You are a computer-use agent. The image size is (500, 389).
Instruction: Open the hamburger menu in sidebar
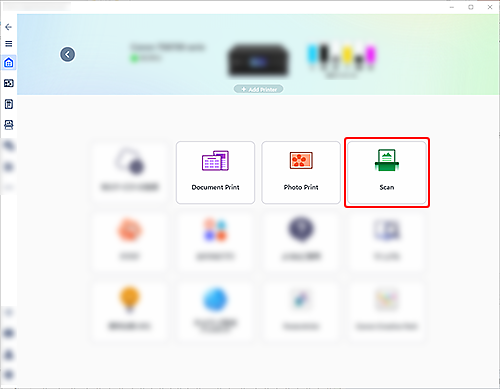9,44
